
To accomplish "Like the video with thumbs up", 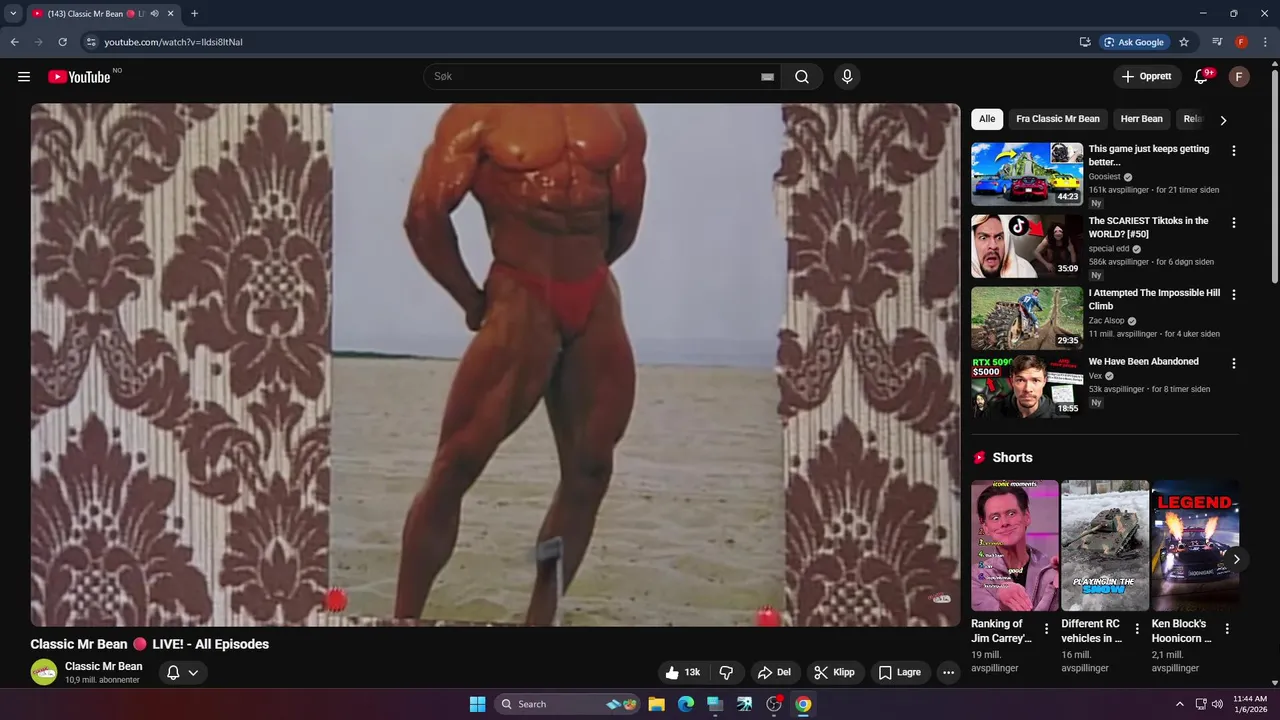I will 685,672.
